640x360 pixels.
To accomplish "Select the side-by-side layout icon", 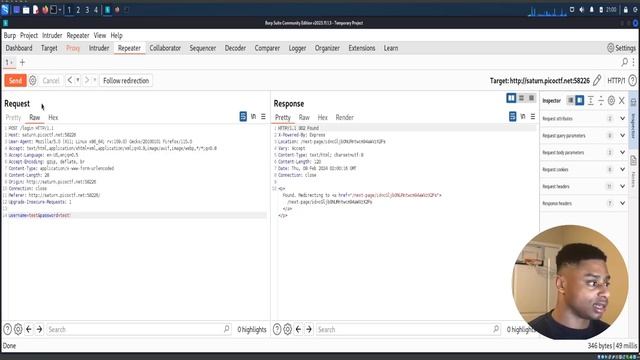I will (x=511, y=98).
